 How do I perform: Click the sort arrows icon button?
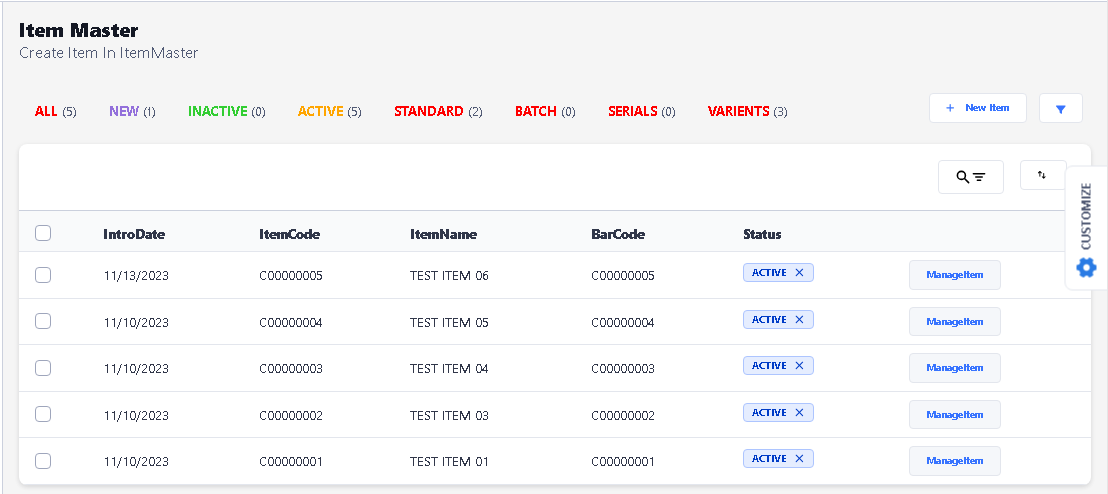tap(1042, 175)
